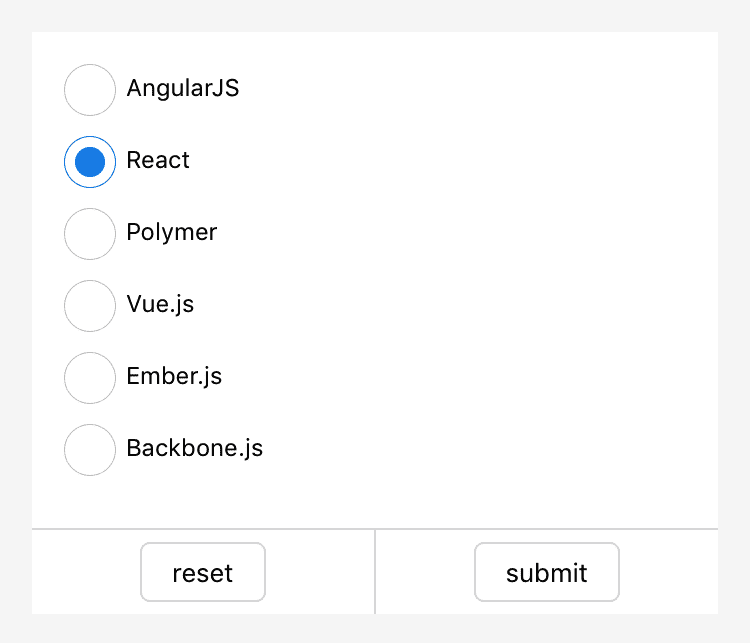Select the Ember.js radio circle
This screenshot has width=750, height=643.
click(90, 378)
